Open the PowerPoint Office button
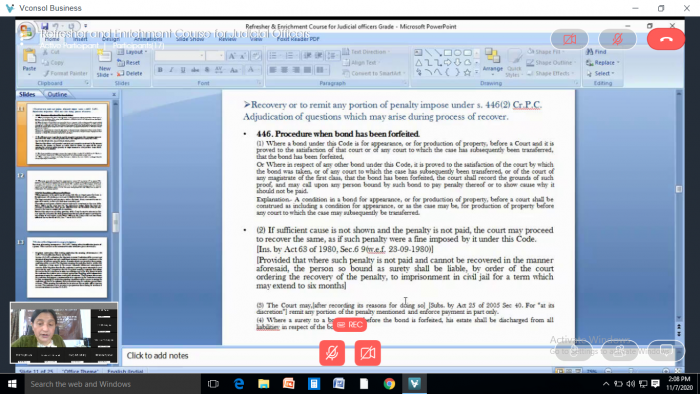The image size is (700, 394). coord(26,31)
